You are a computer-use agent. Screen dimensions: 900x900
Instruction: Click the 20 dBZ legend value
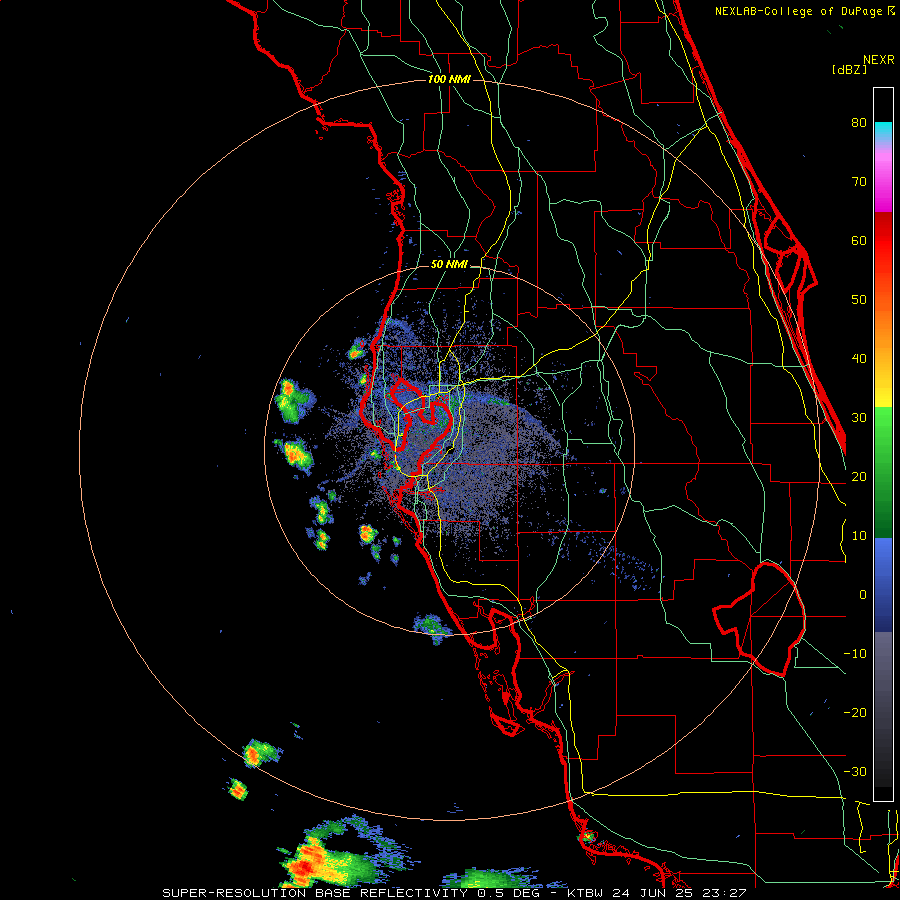click(859, 476)
